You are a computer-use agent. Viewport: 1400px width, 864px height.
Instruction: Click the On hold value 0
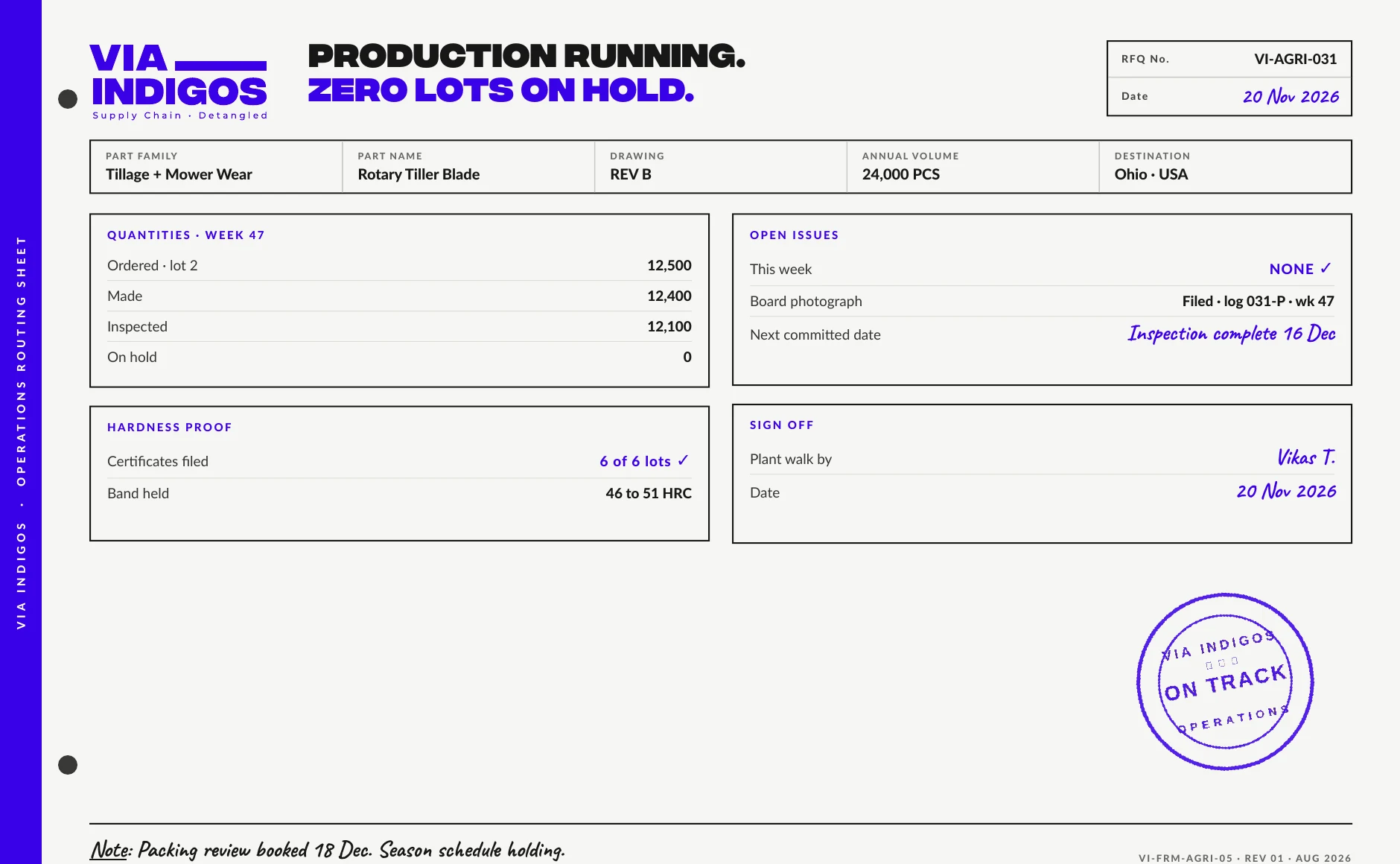(687, 357)
